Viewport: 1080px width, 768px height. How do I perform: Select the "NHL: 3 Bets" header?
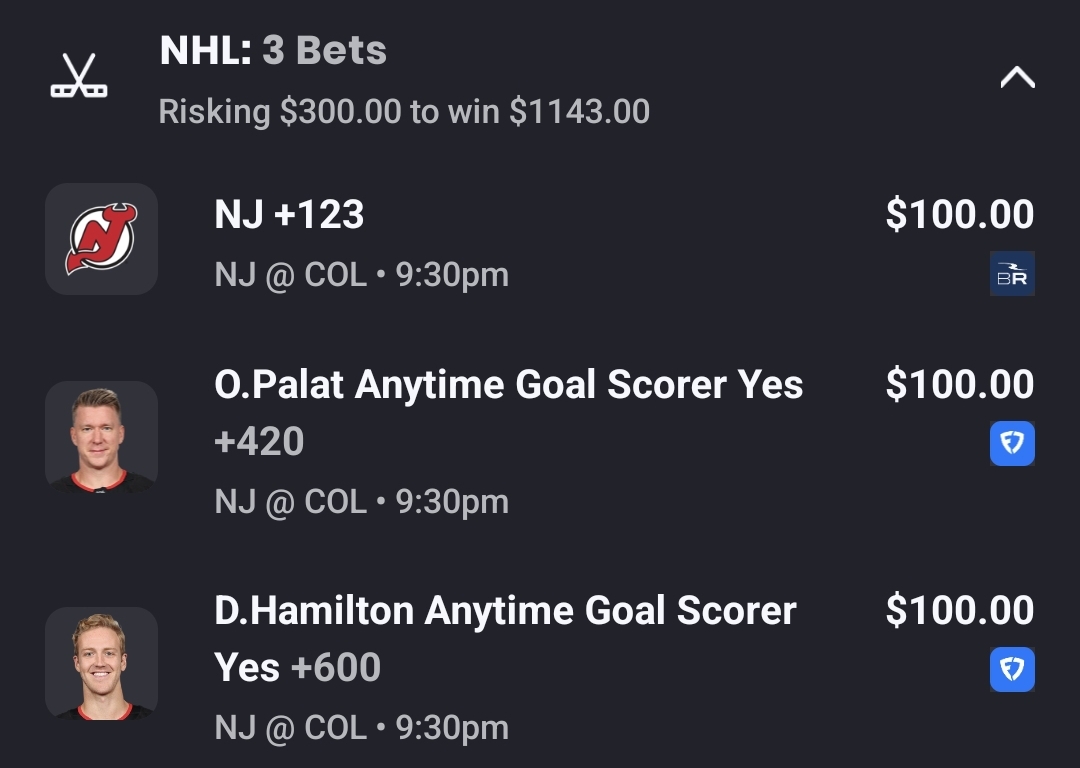pyautogui.click(x=273, y=51)
